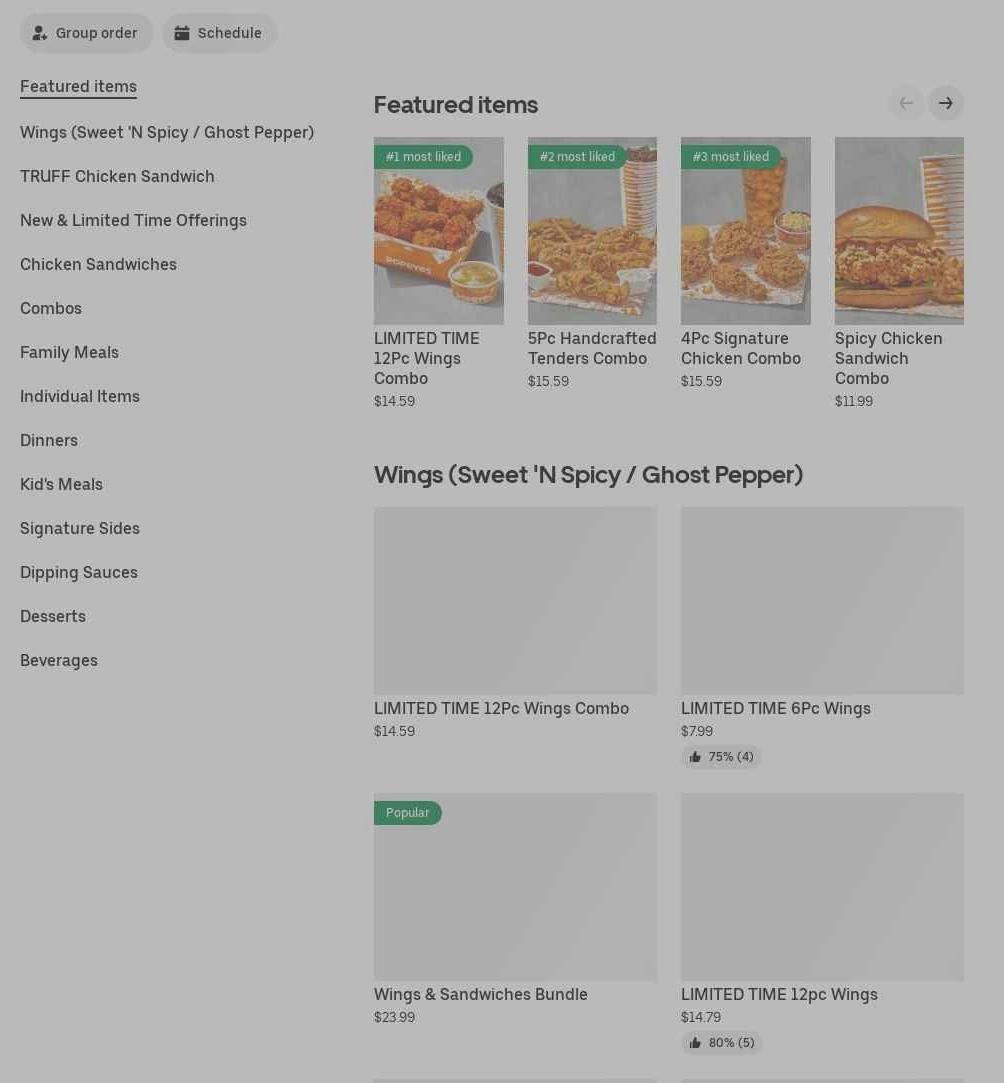Screen dimensions: 1004x1083
Task: Navigate to Dipping Sauces section
Action: (79, 572)
